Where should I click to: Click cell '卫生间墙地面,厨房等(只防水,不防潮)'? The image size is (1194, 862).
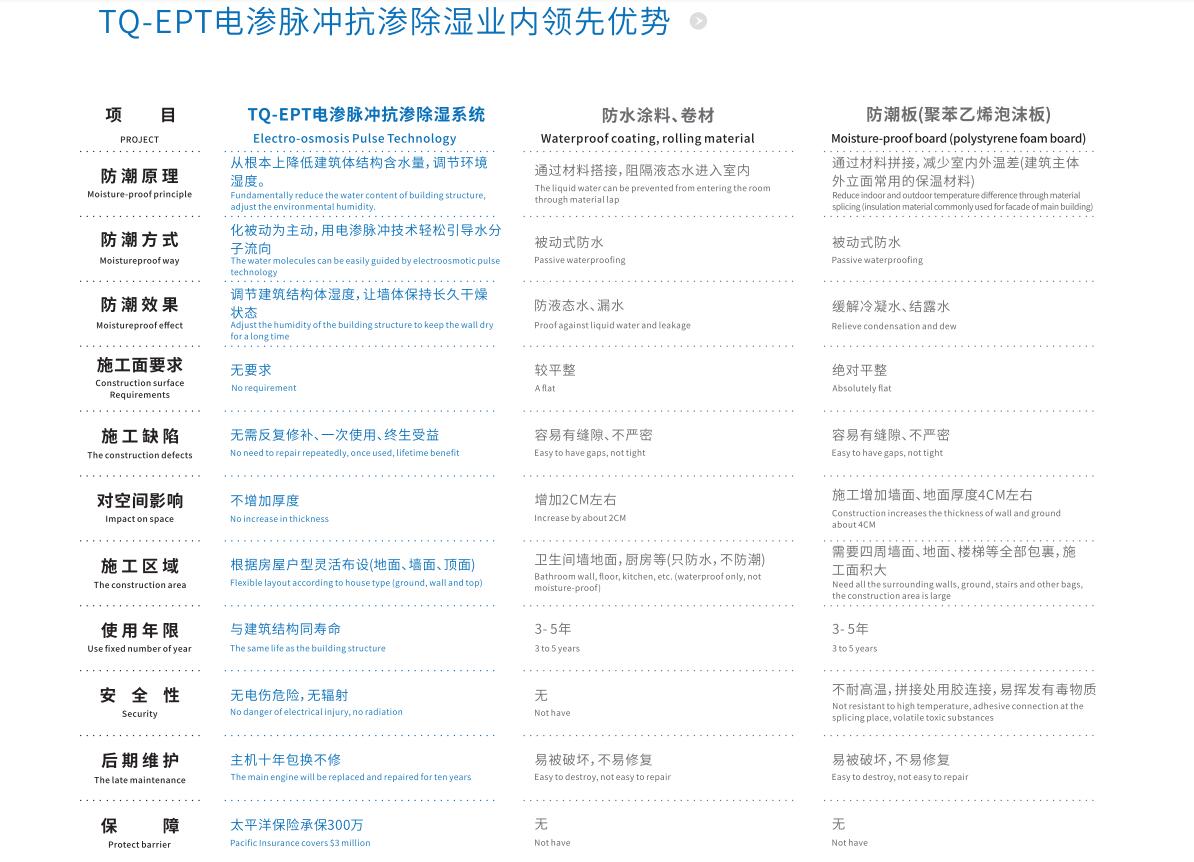[x=650, y=560]
